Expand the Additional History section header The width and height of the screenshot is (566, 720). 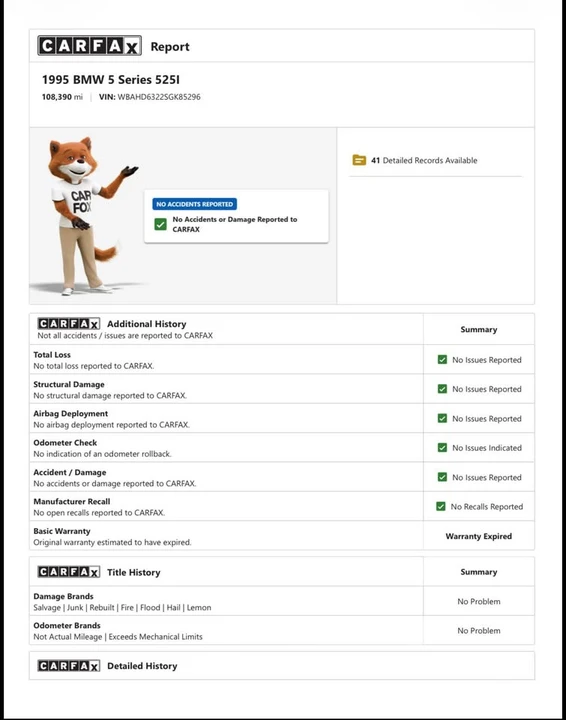(x=226, y=329)
